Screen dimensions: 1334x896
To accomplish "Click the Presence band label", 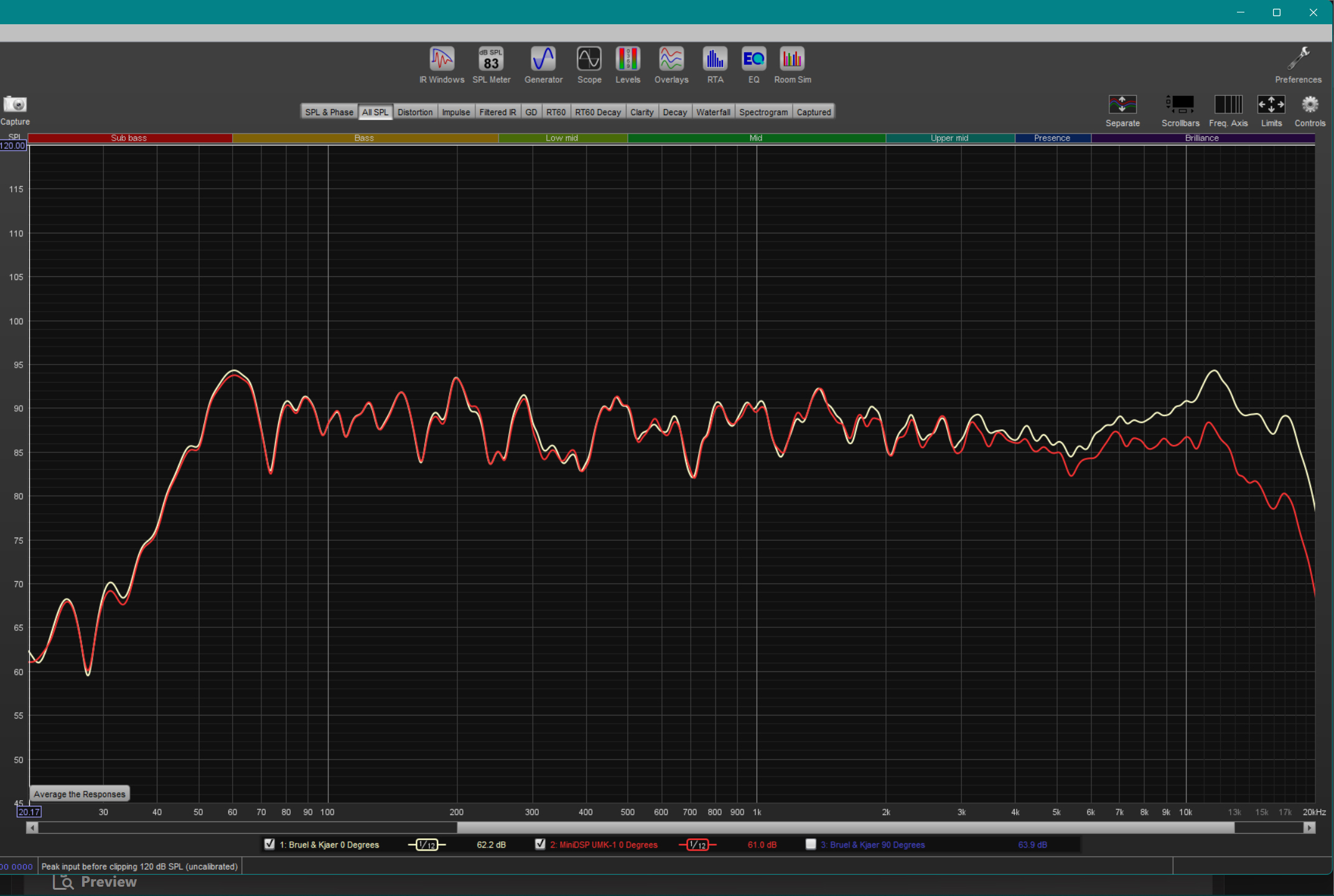I will click(1052, 138).
